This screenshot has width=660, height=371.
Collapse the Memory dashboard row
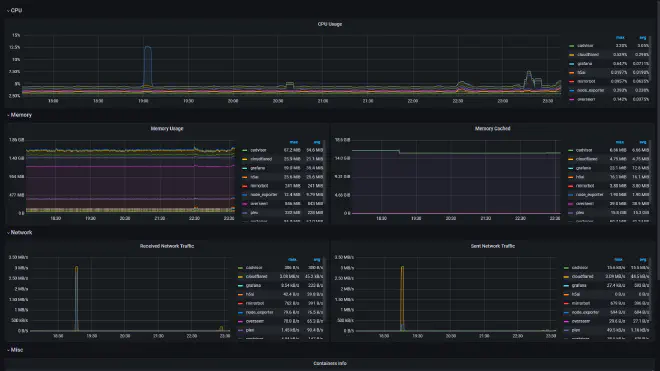[x=19, y=115]
